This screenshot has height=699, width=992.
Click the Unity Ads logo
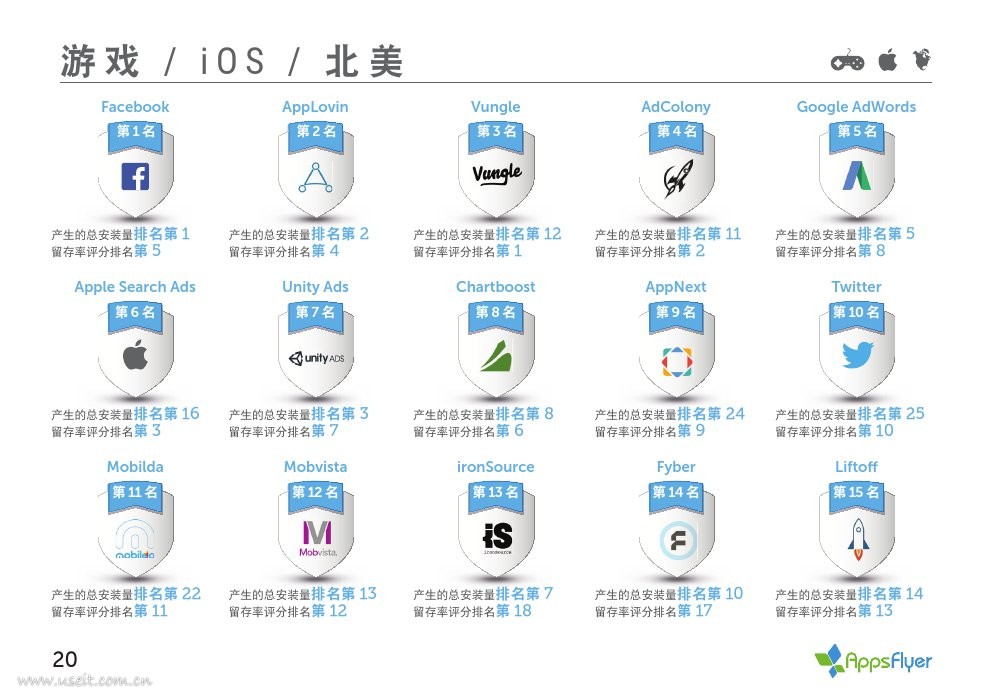[316, 358]
